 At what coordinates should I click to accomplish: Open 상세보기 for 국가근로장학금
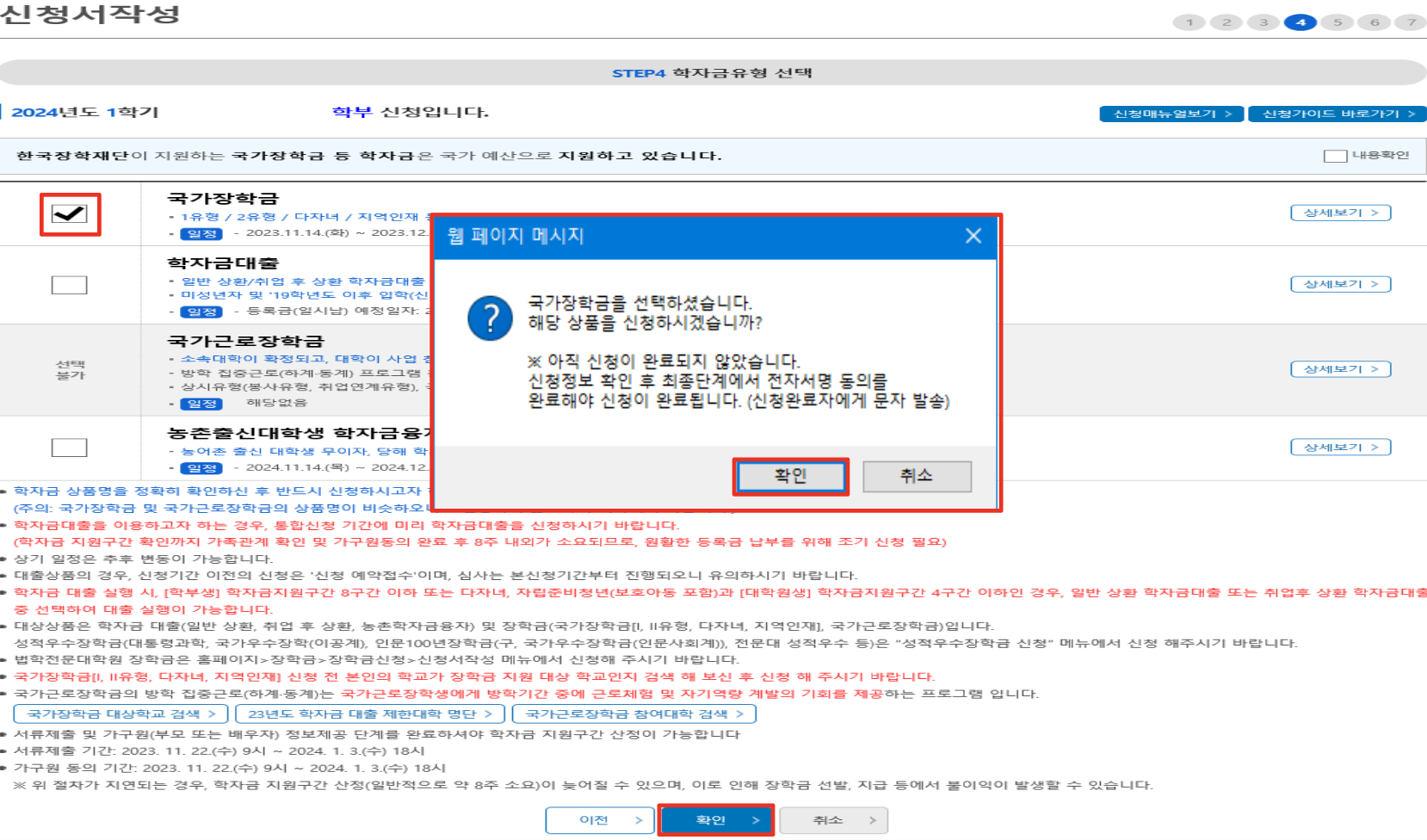click(1340, 368)
